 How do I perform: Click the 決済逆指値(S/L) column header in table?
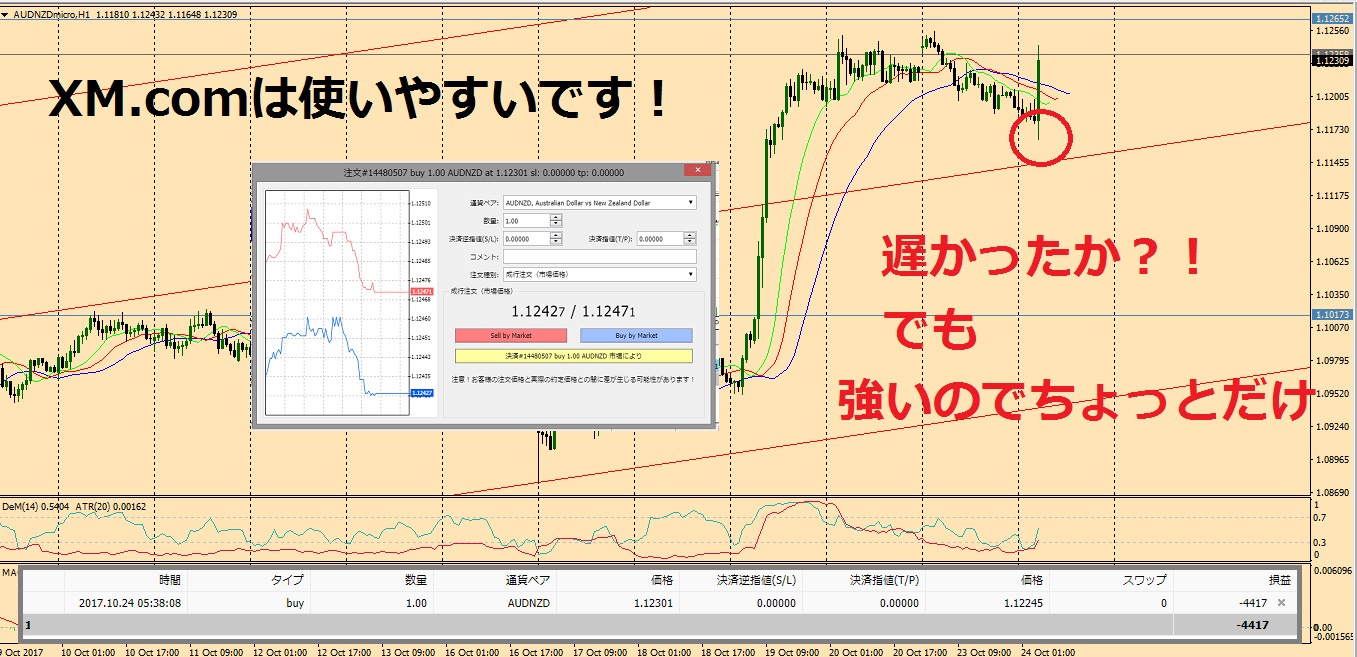756,580
